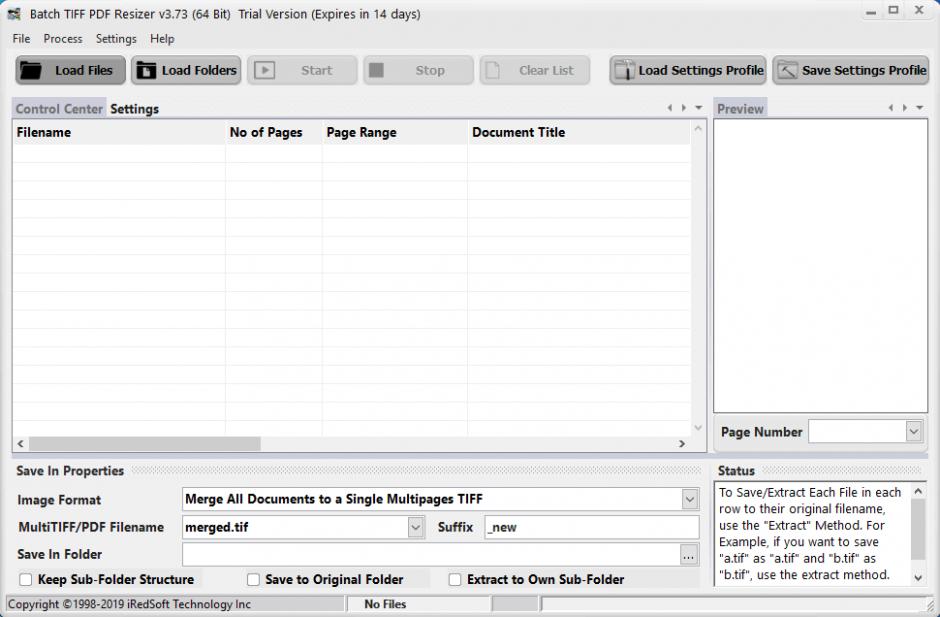Image resolution: width=940 pixels, height=617 pixels.
Task: Click the iRedSoft copyright status text
Action: [129, 604]
